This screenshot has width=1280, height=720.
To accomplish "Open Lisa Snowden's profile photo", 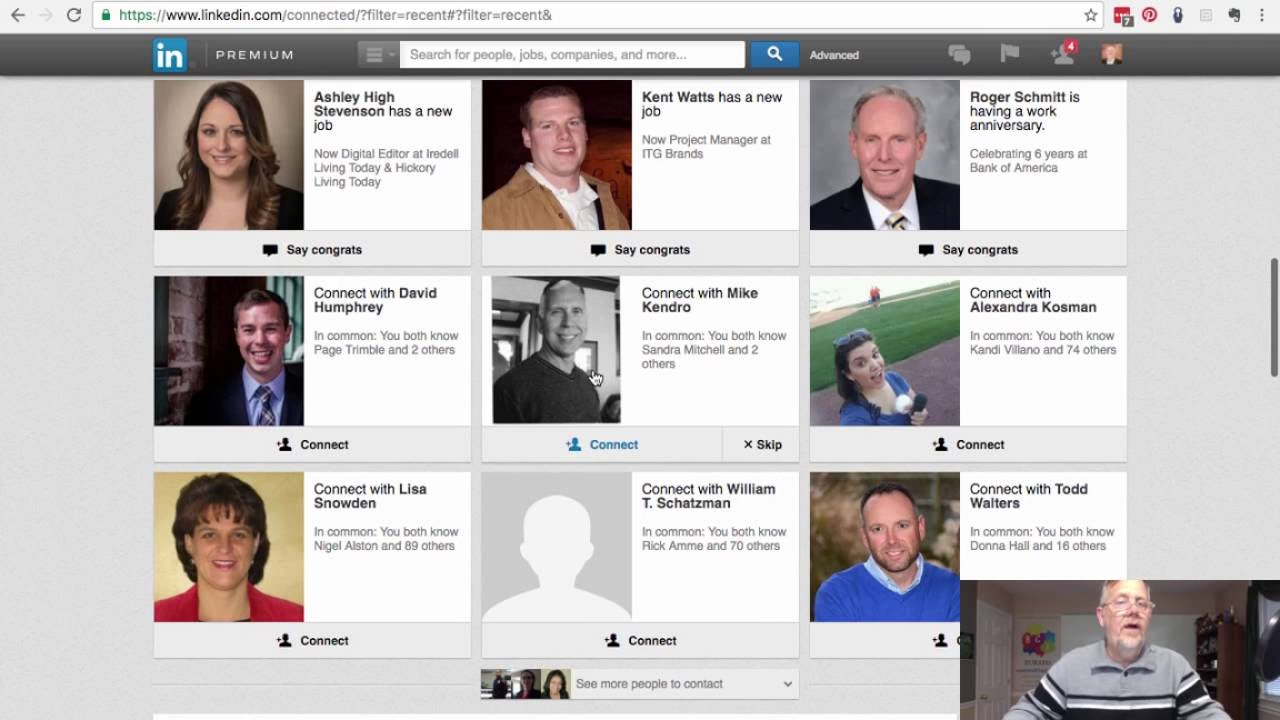I will coord(229,547).
